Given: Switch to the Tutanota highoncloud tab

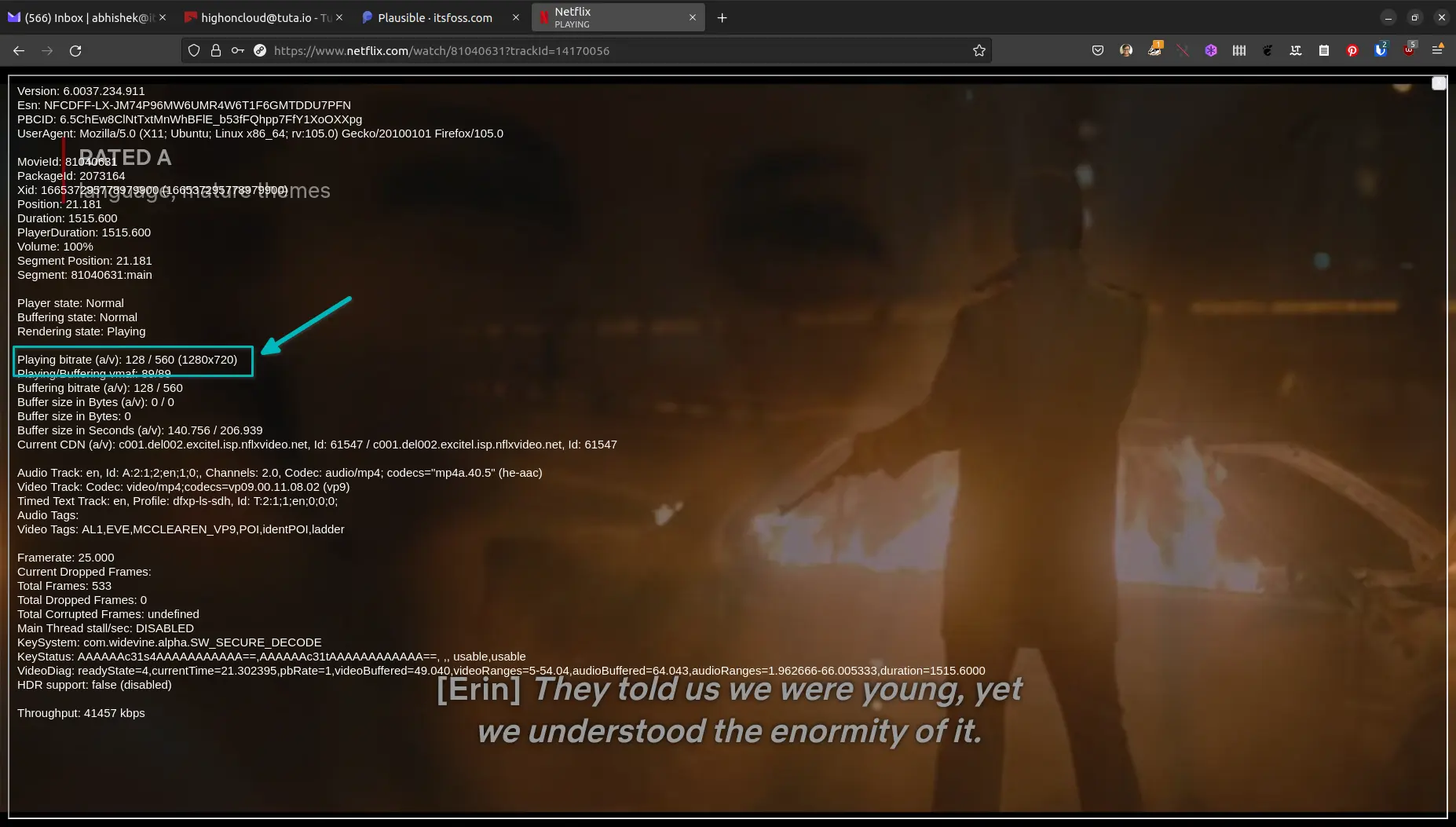Looking at the screenshot, I should (x=264, y=18).
